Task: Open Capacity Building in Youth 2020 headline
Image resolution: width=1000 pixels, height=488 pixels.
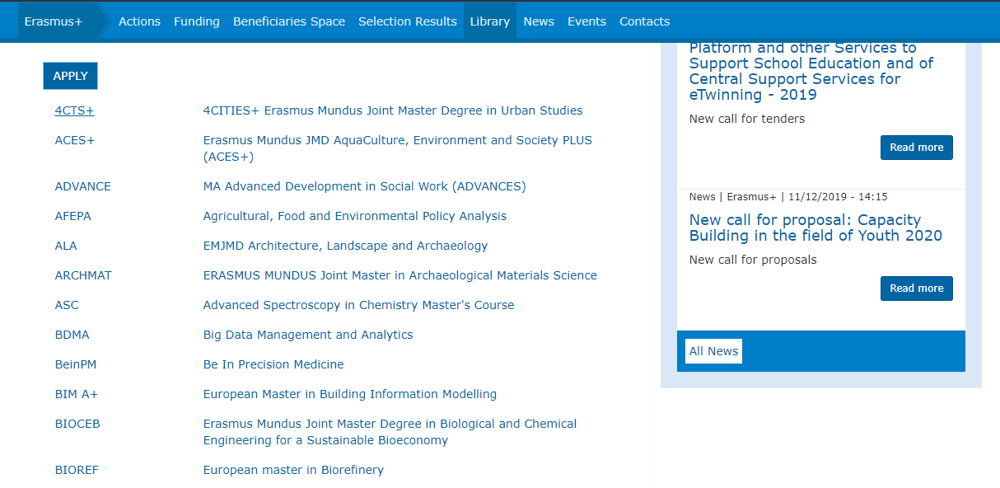Action: tap(815, 228)
